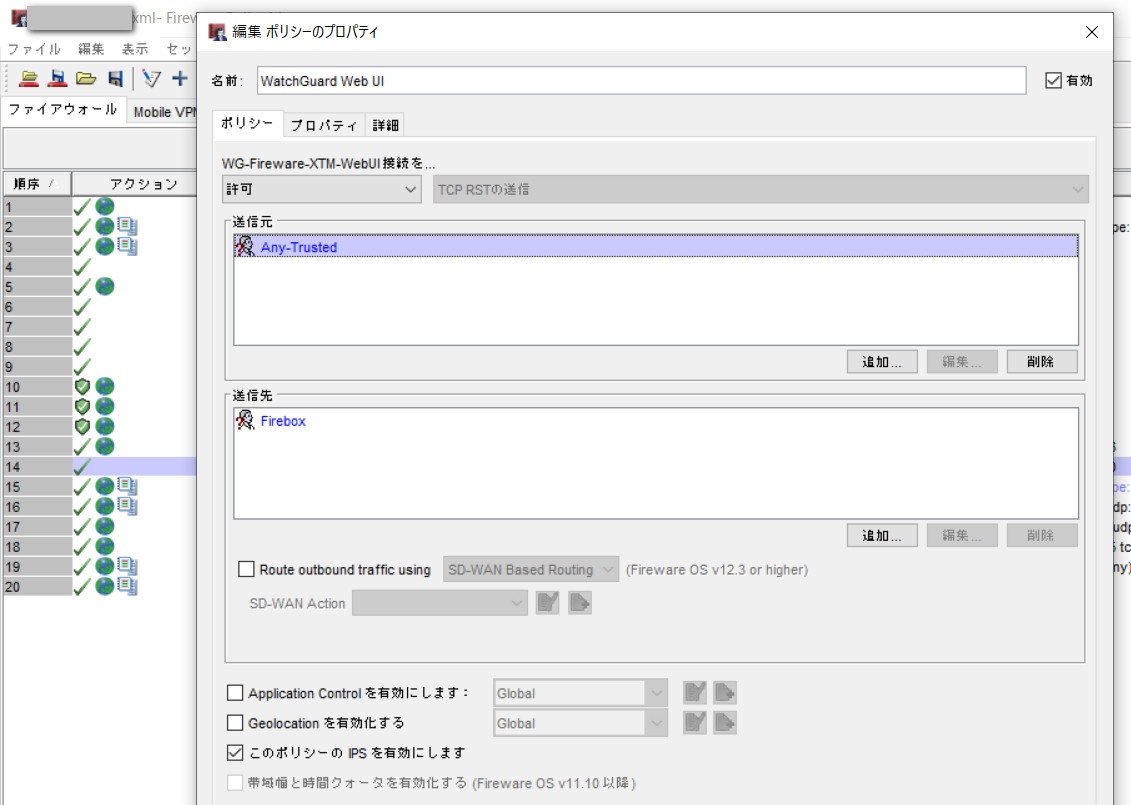Viewport: 1131px width, 805px height.
Task: Switch to the プロパティ tab
Action: pos(324,125)
